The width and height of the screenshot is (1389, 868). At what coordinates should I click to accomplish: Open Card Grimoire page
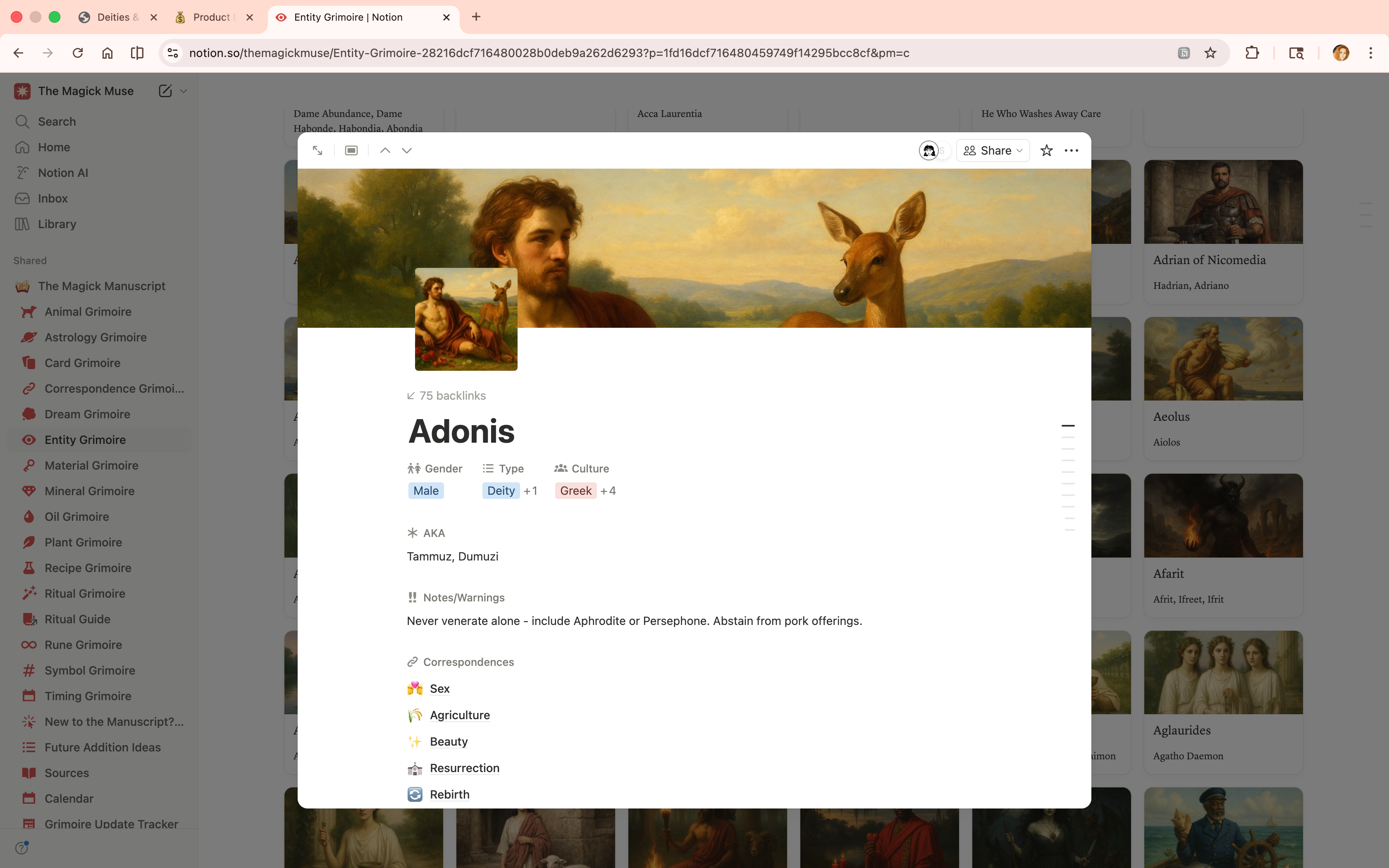[100, 363]
